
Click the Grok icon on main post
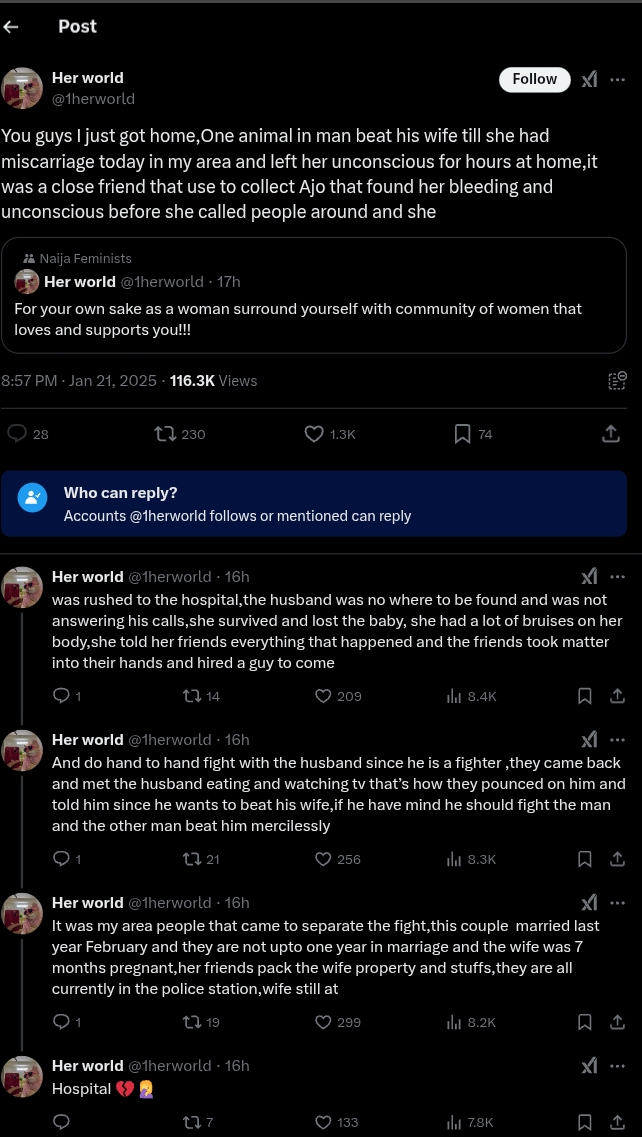click(x=590, y=79)
